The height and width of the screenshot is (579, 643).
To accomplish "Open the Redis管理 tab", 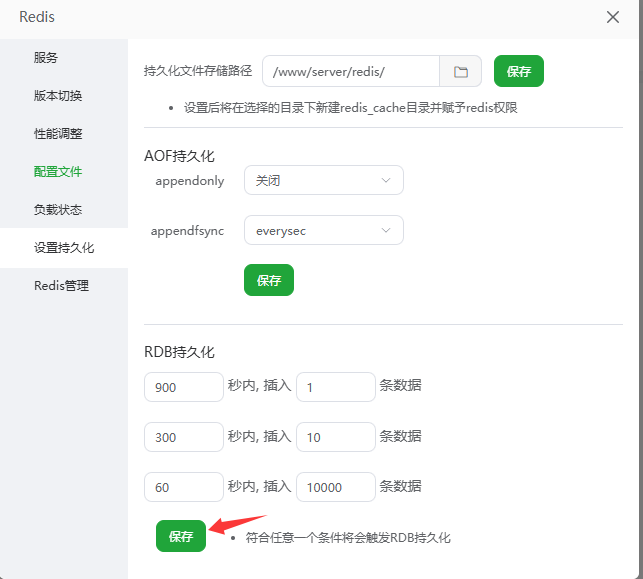I will click(x=61, y=285).
